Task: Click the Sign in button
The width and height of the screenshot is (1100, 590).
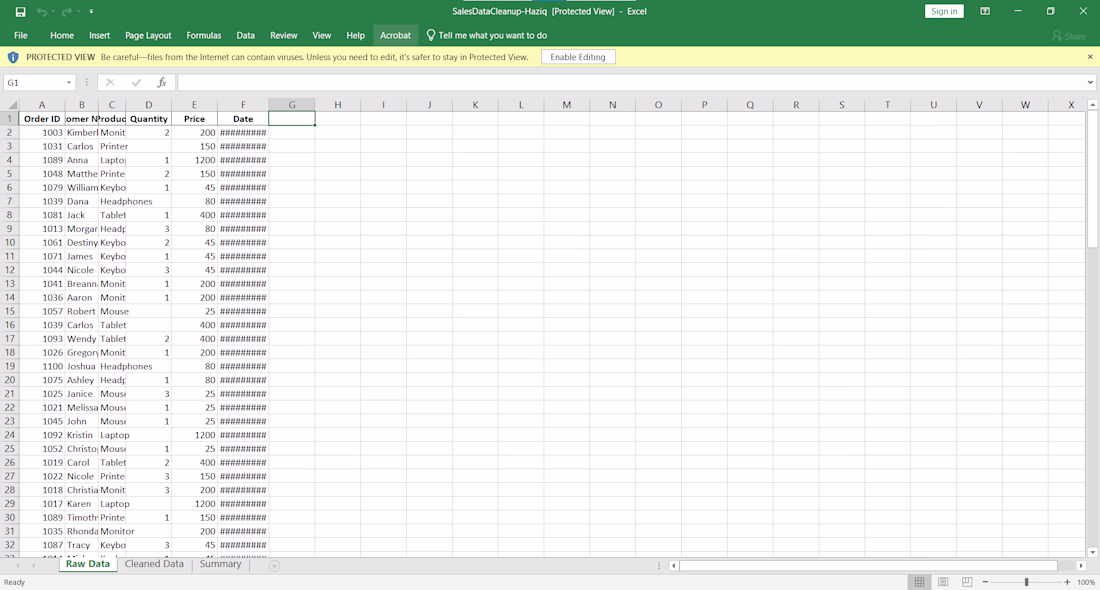Action: click(944, 11)
